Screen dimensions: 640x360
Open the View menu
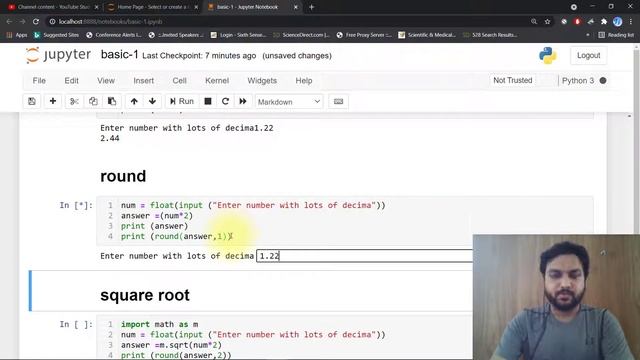coord(106,81)
